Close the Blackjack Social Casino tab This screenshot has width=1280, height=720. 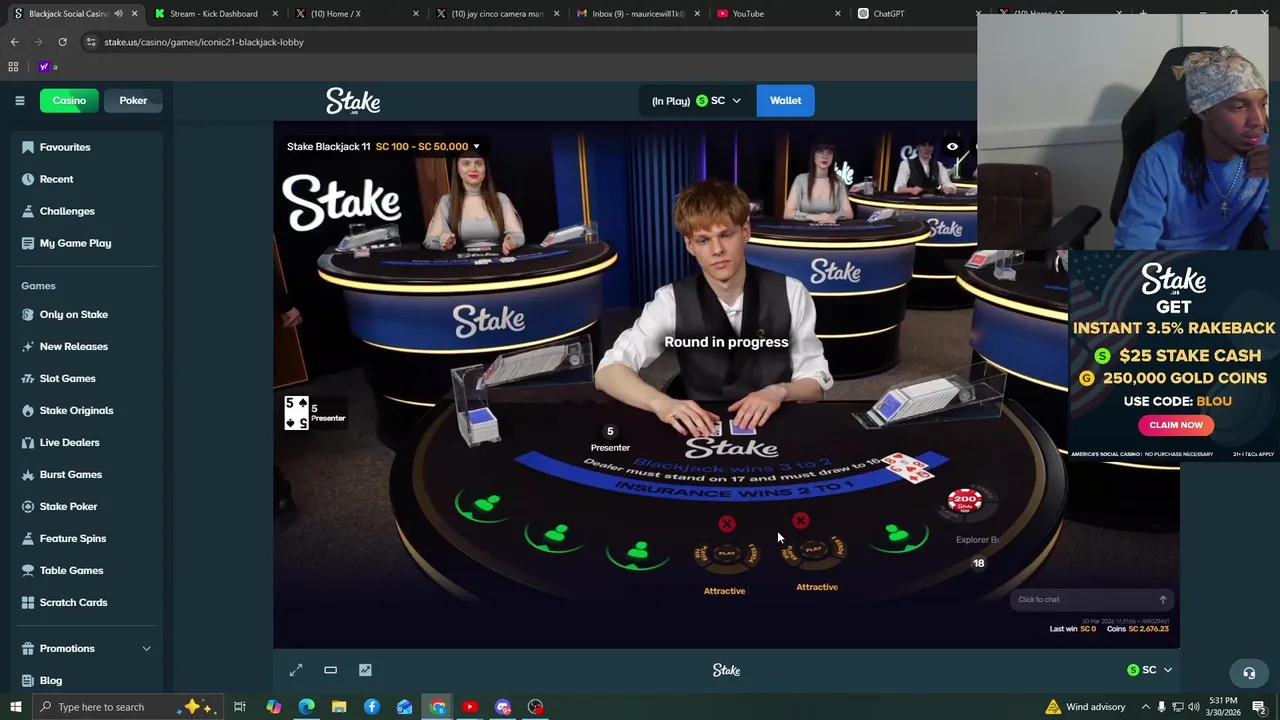tap(134, 14)
